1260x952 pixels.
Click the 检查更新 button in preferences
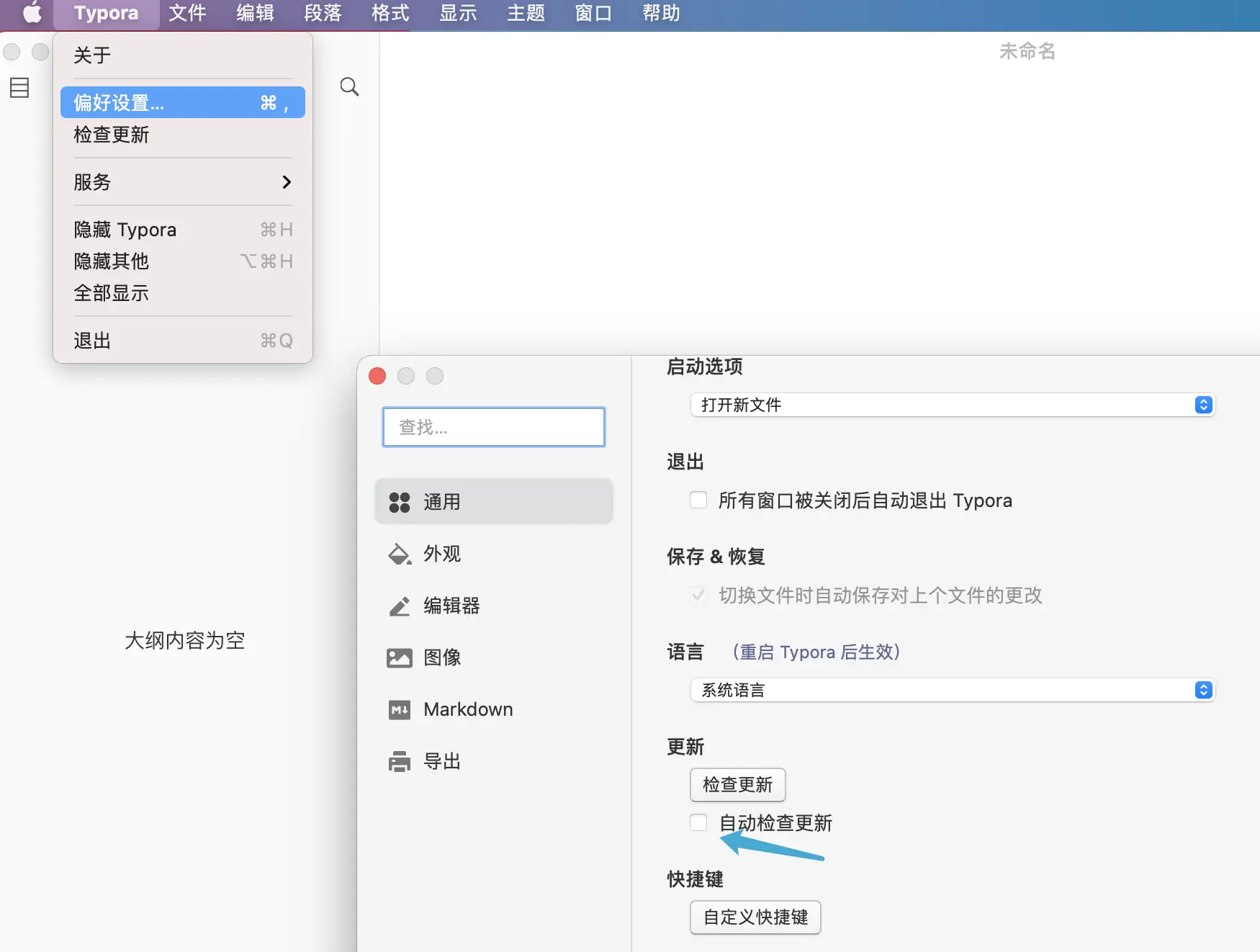pos(737,784)
